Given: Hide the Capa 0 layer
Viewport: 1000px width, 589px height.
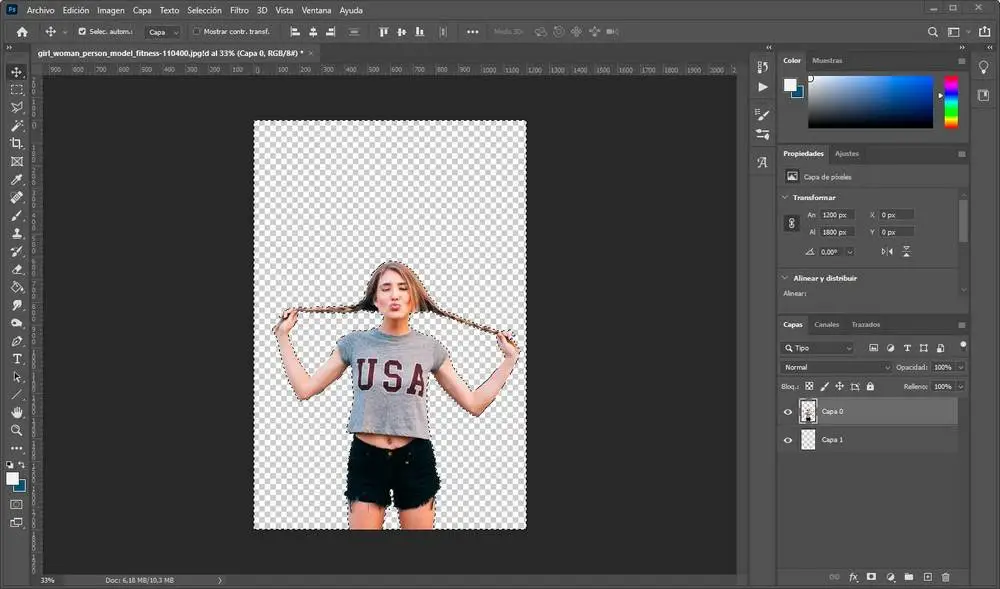Looking at the screenshot, I should pyautogui.click(x=788, y=412).
